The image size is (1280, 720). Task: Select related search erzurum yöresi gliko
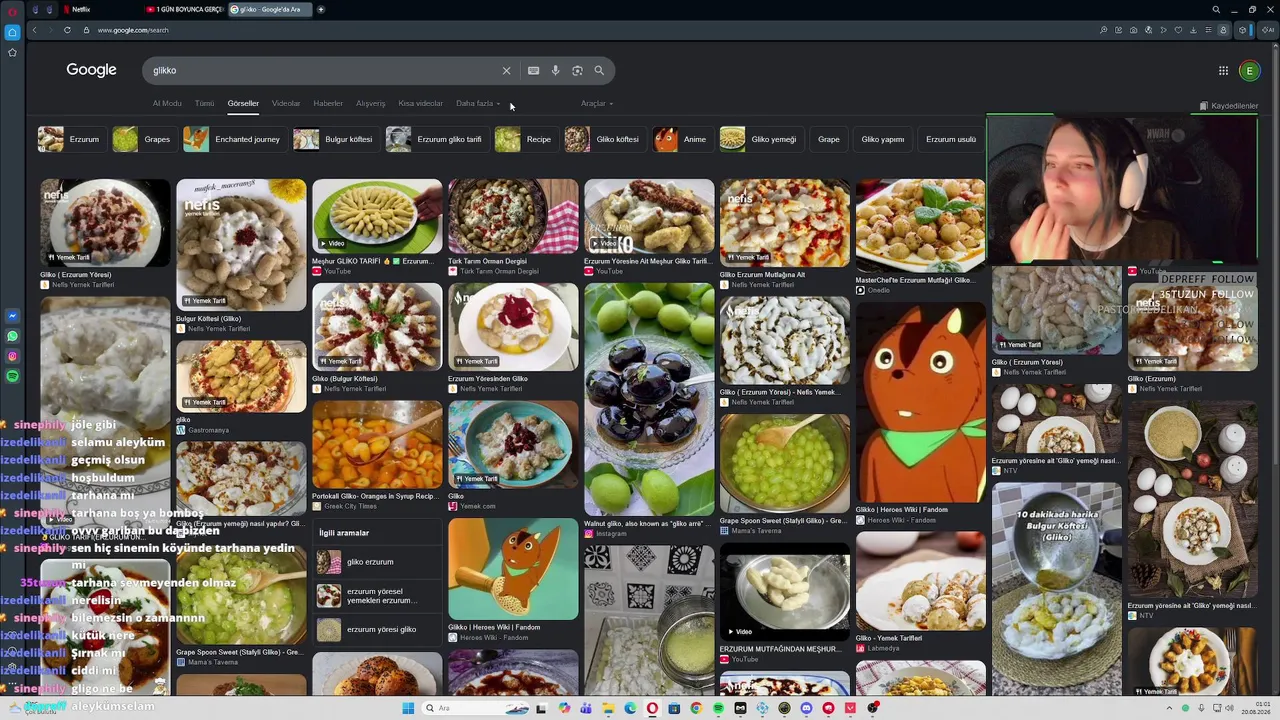377,630
